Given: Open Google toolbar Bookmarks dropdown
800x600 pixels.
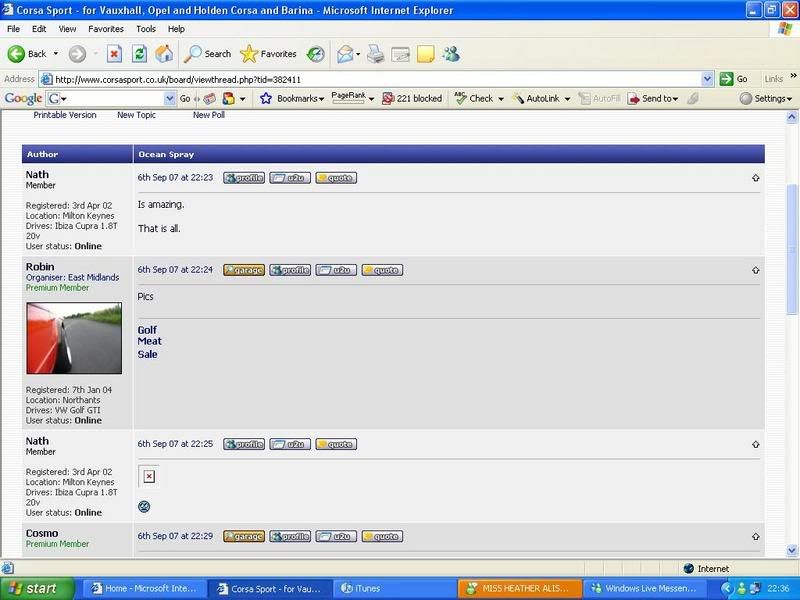Looking at the screenshot, I should (292, 98).
